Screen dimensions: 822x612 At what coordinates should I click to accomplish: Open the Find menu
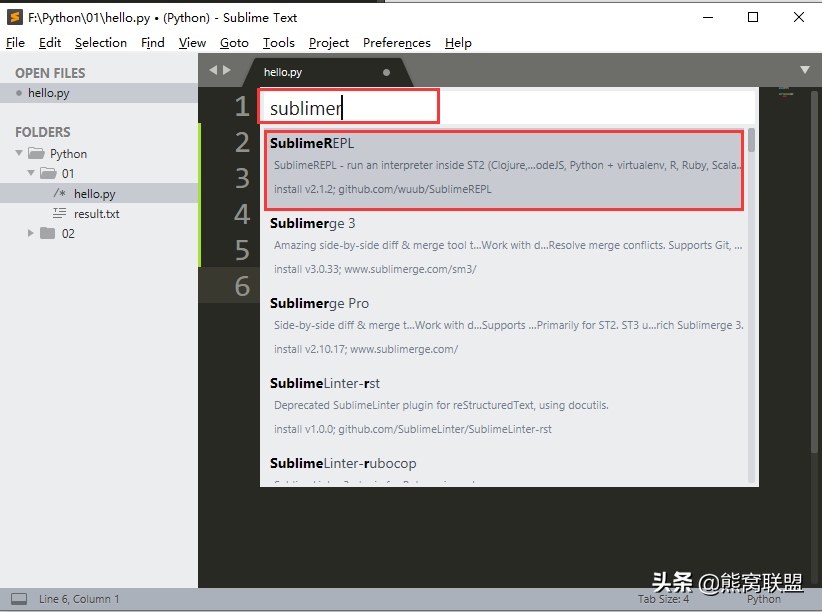153,42
